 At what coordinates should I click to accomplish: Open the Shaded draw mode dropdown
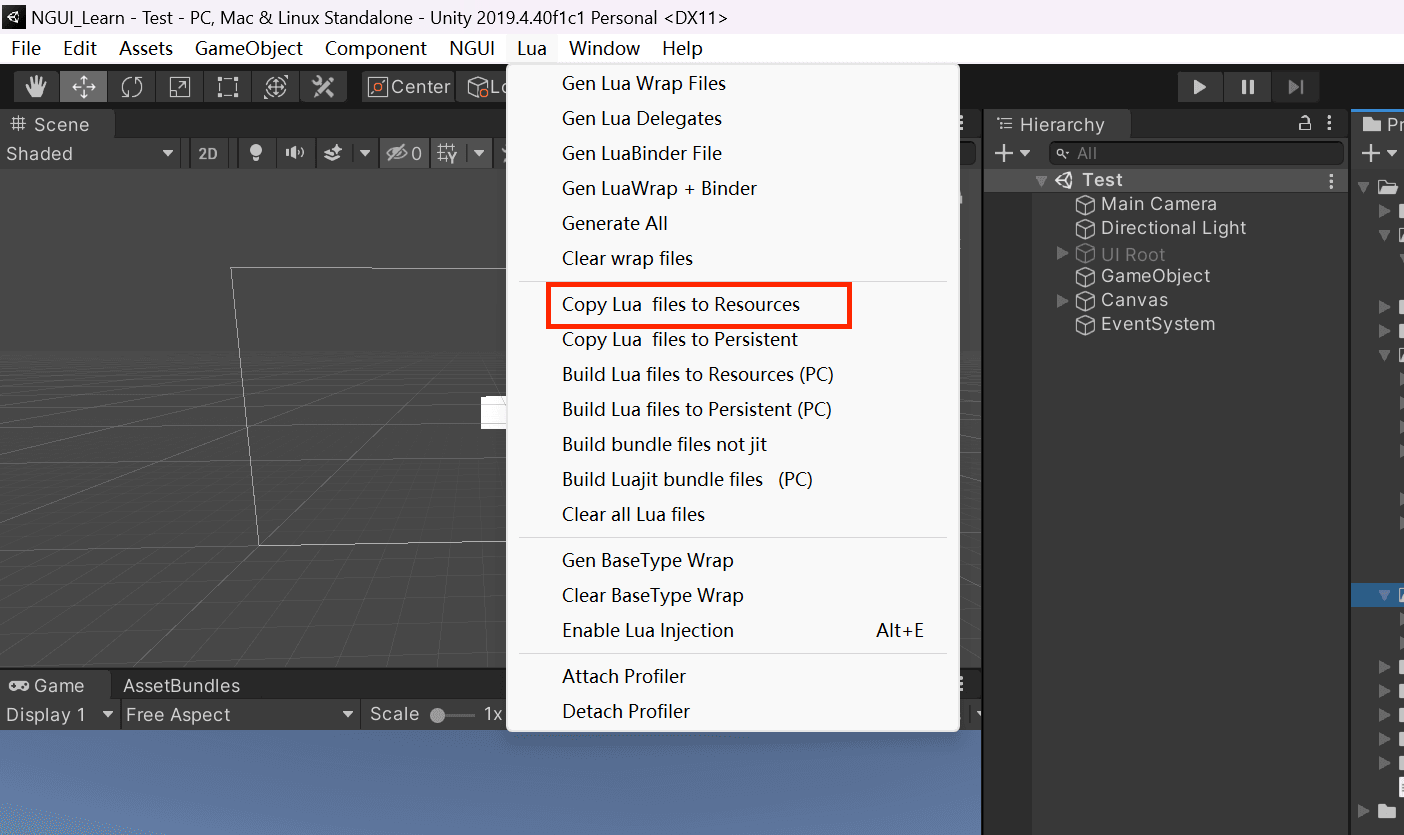pyautogui.click(x=90, y=153)
